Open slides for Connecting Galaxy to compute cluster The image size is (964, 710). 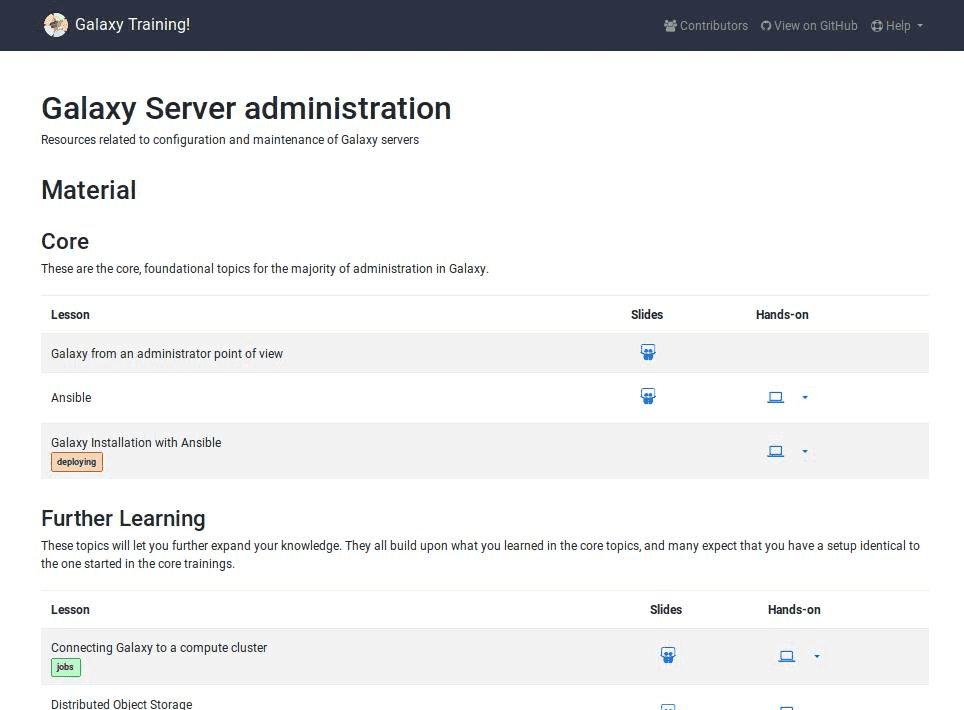tap(668, 655)
